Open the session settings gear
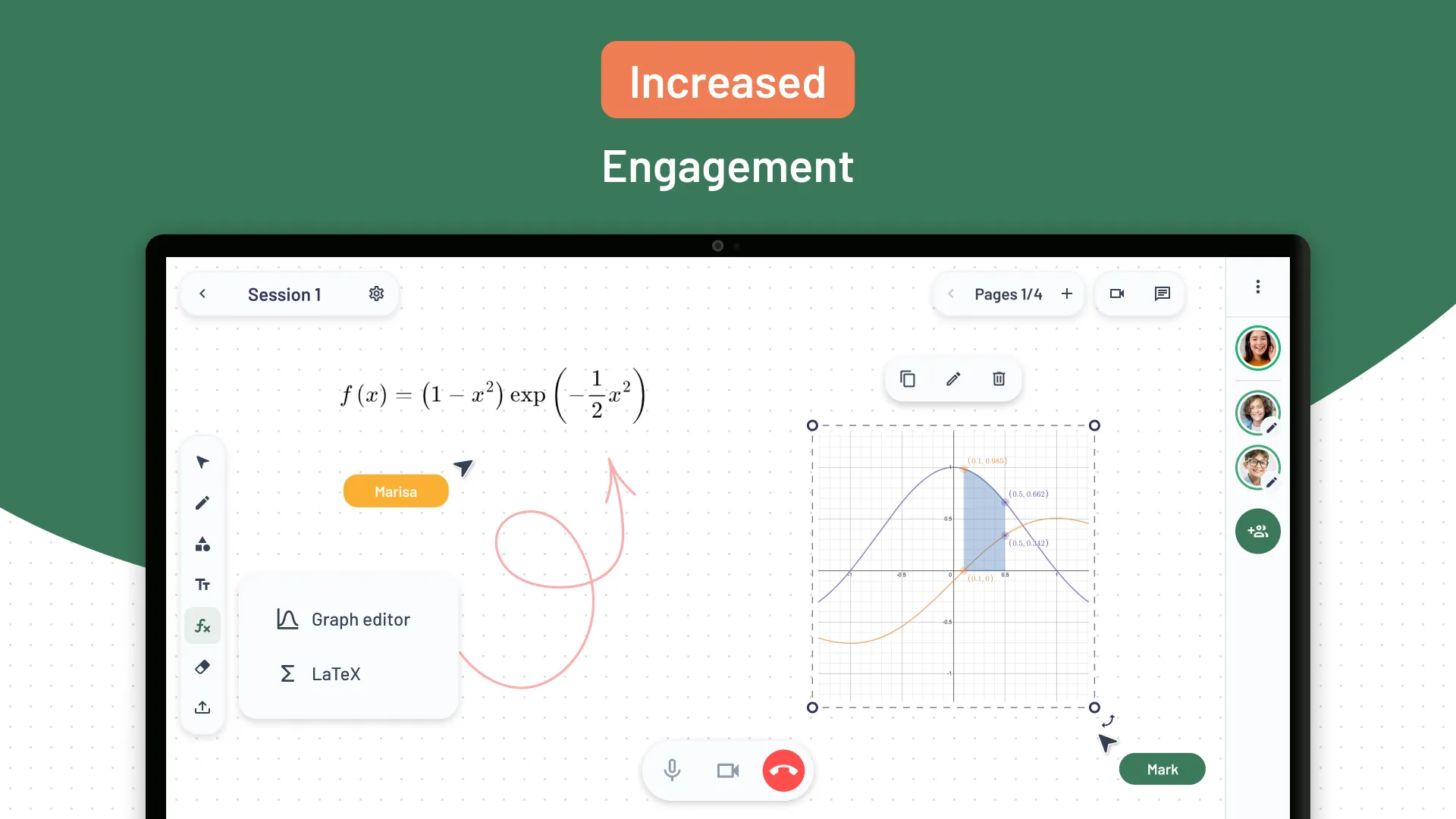Image resolution: width=1456 pixels, height=819 pixels. click(376, 294)
